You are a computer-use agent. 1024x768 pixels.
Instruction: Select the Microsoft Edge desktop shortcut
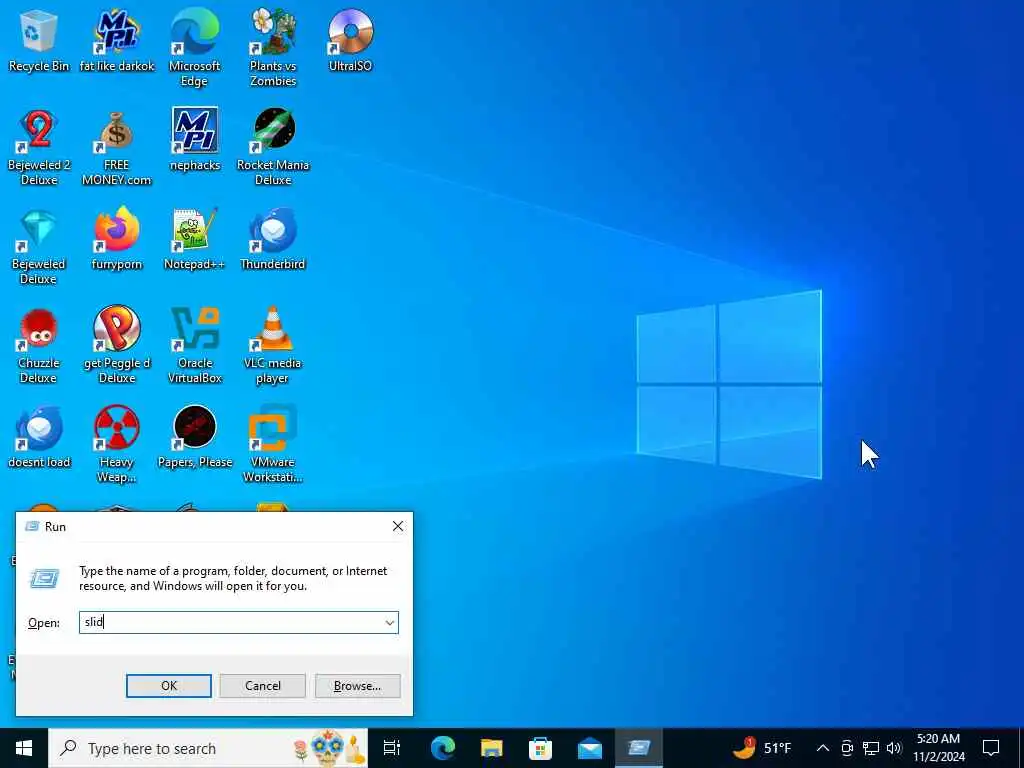click(x=195, y=47)
